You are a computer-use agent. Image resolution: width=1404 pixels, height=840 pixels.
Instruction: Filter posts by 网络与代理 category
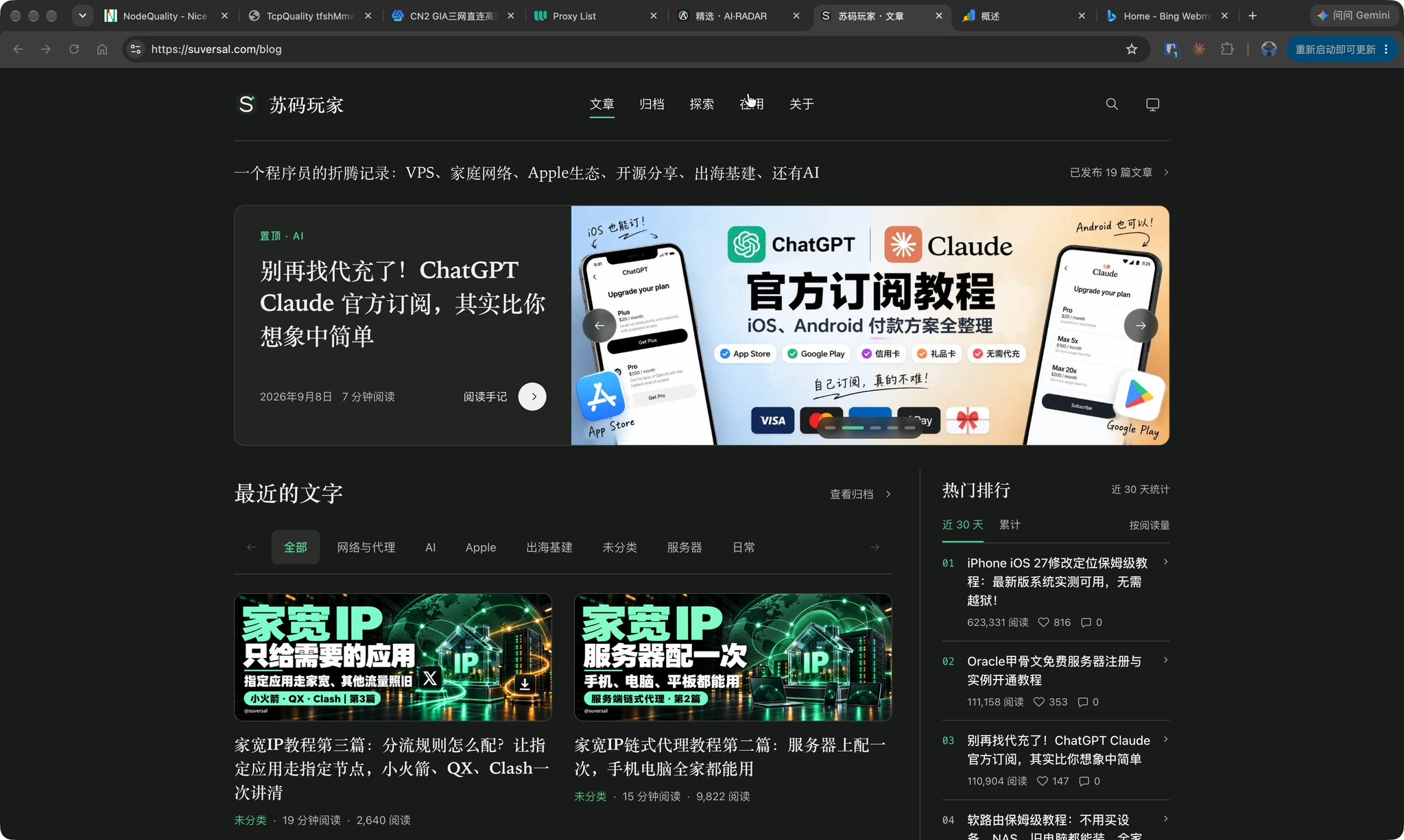366,547
